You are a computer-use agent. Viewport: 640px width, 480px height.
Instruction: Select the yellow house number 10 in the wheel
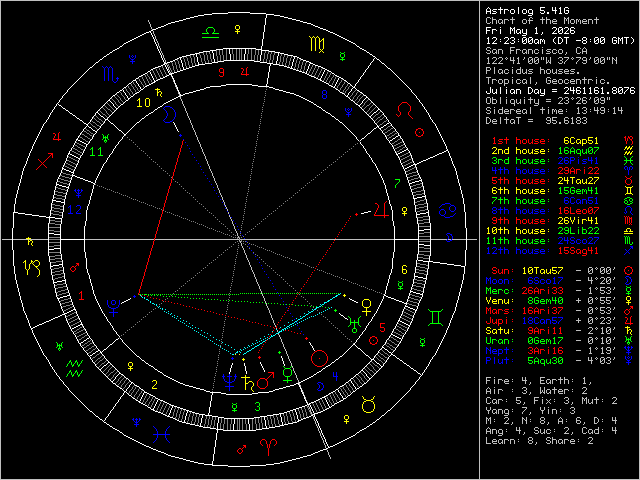[x=143, y=103]
